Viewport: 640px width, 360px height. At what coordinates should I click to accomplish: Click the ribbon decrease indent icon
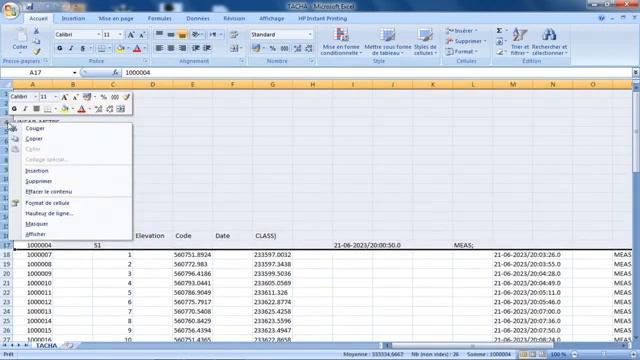tap(196, 48)
